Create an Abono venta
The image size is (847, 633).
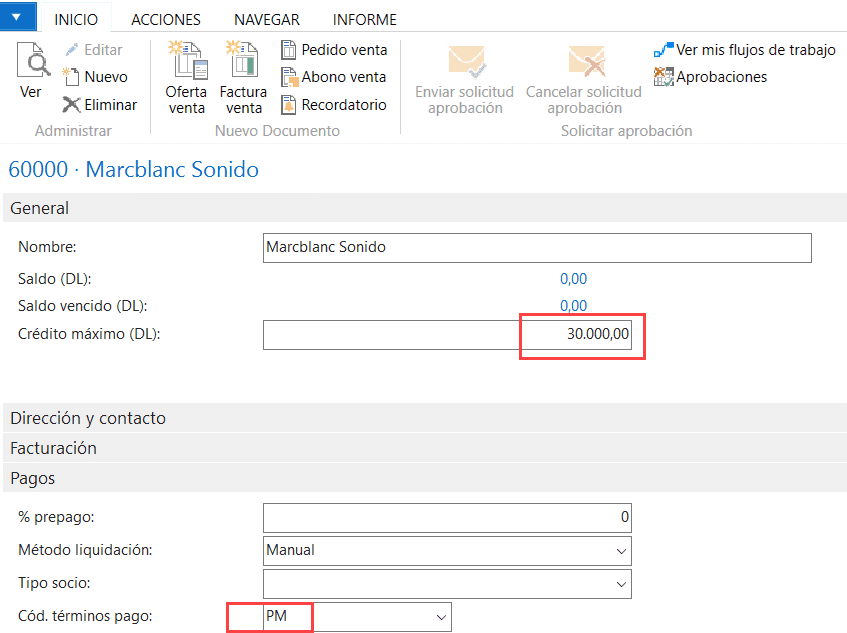(x=333, y=76)
